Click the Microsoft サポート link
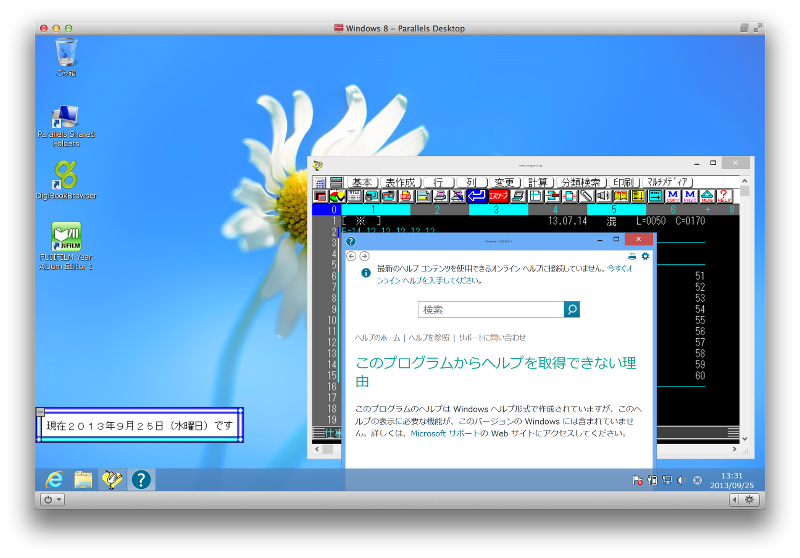The height and width of the screenshot is (558, 800). pyautogui.click(x=445, y=434)
